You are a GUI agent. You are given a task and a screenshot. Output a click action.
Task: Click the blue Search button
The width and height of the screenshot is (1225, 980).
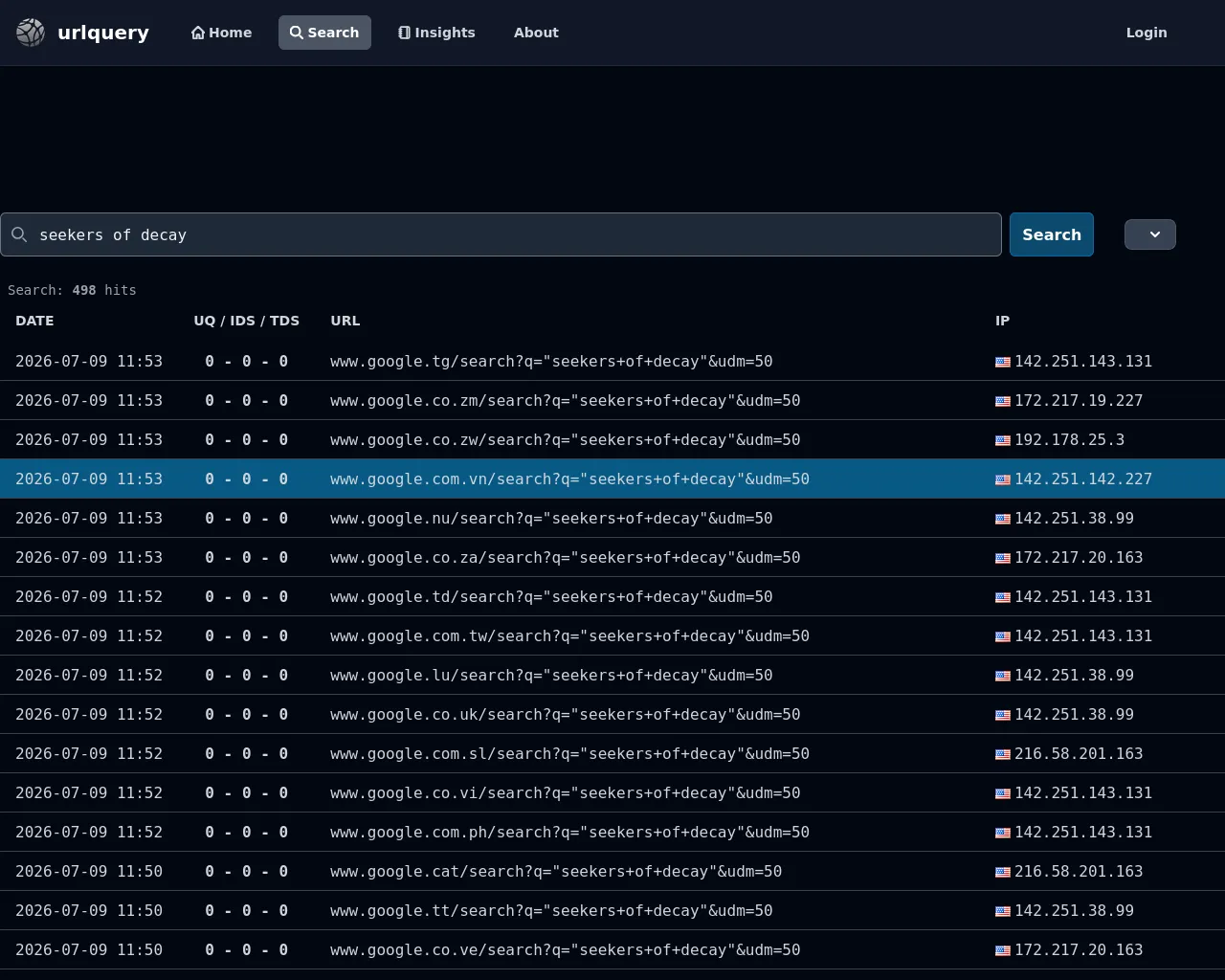[x=1052, y=234]
